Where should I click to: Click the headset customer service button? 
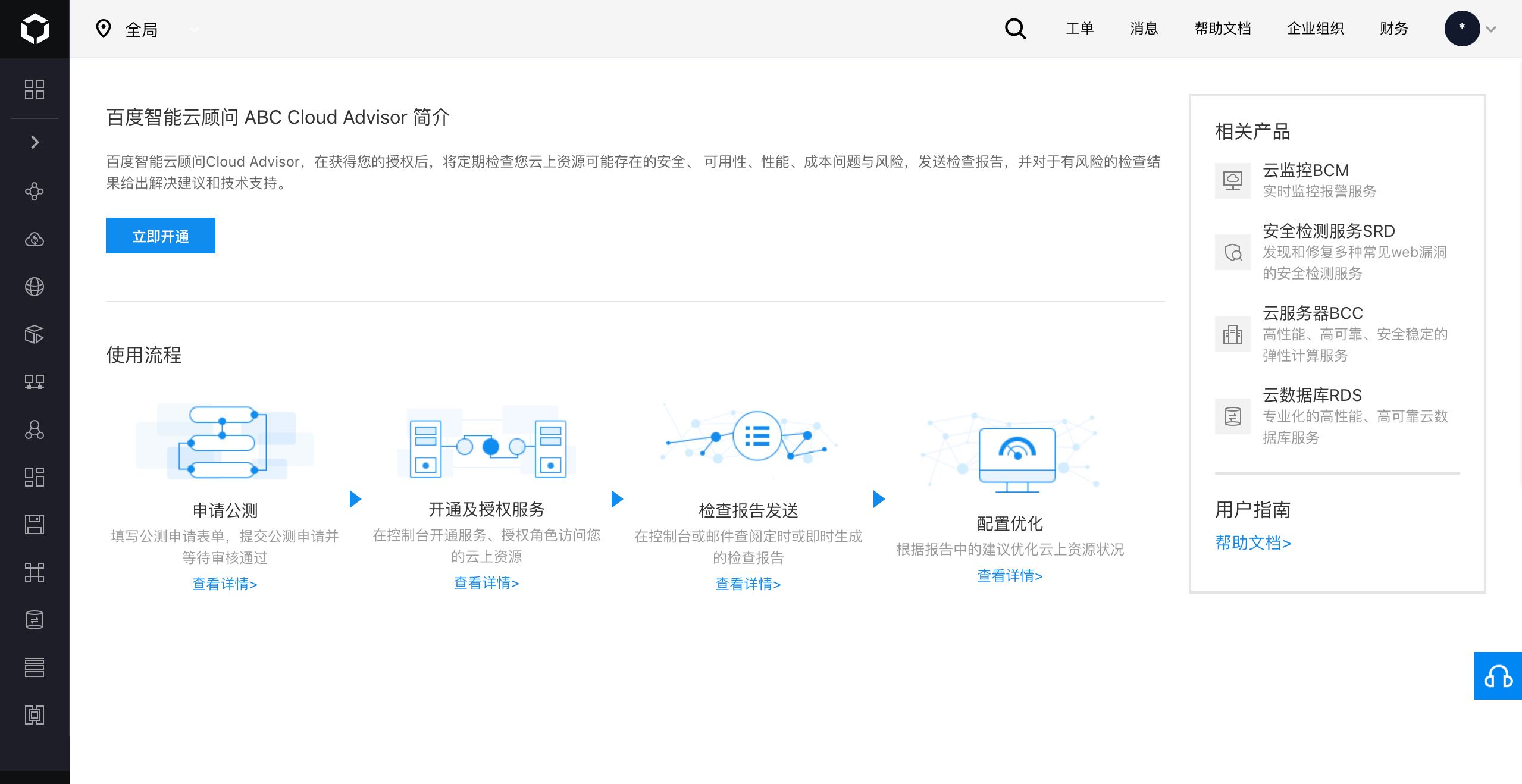coord(1498,676)
